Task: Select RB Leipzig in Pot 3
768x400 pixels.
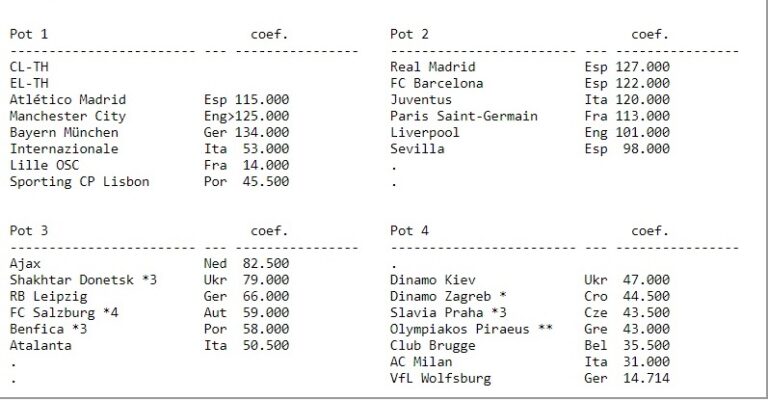Action: coord(48,296)
